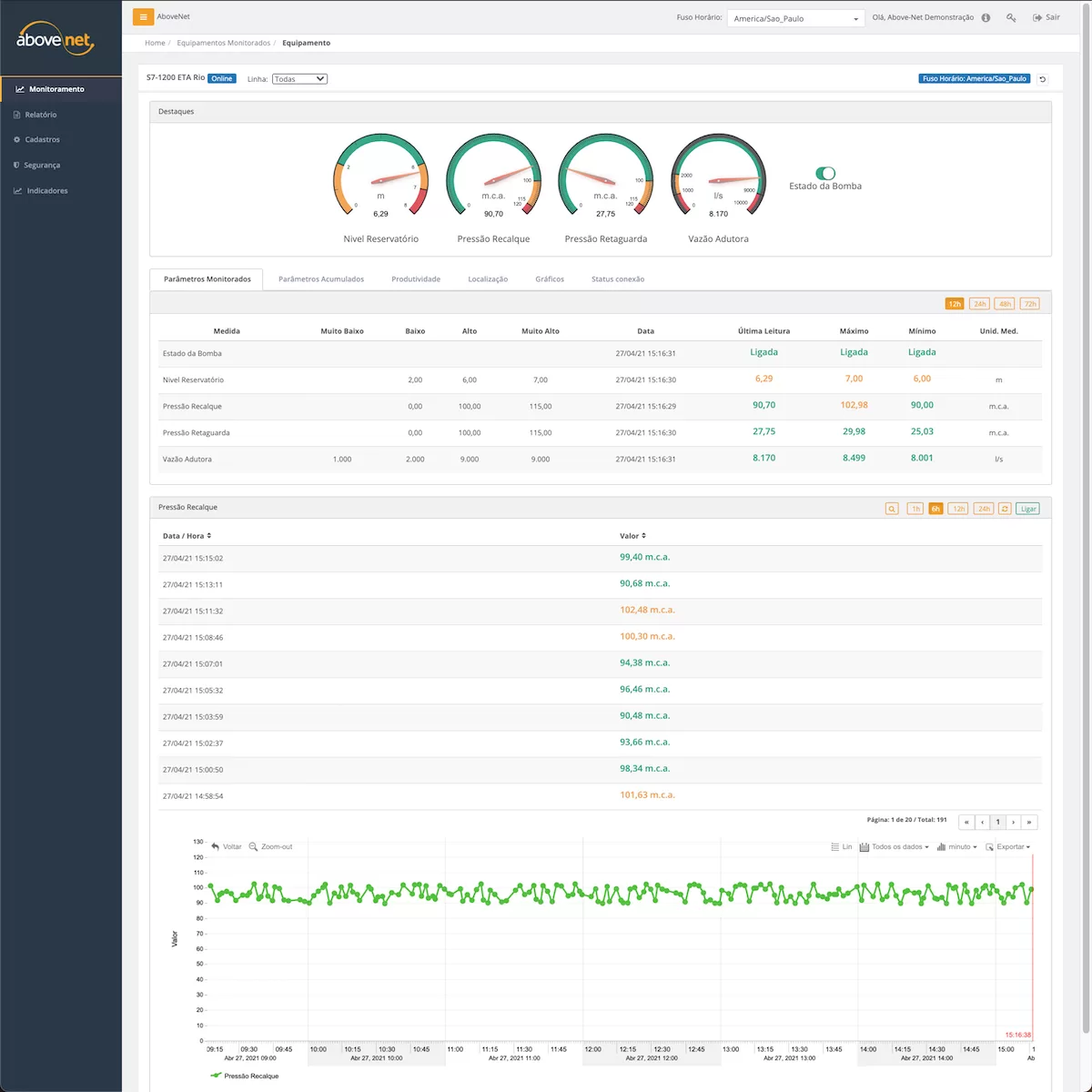Expand the Exportar dropdown on the chart
This screenshot has width=1092, height=1092.
(1008, 846)
